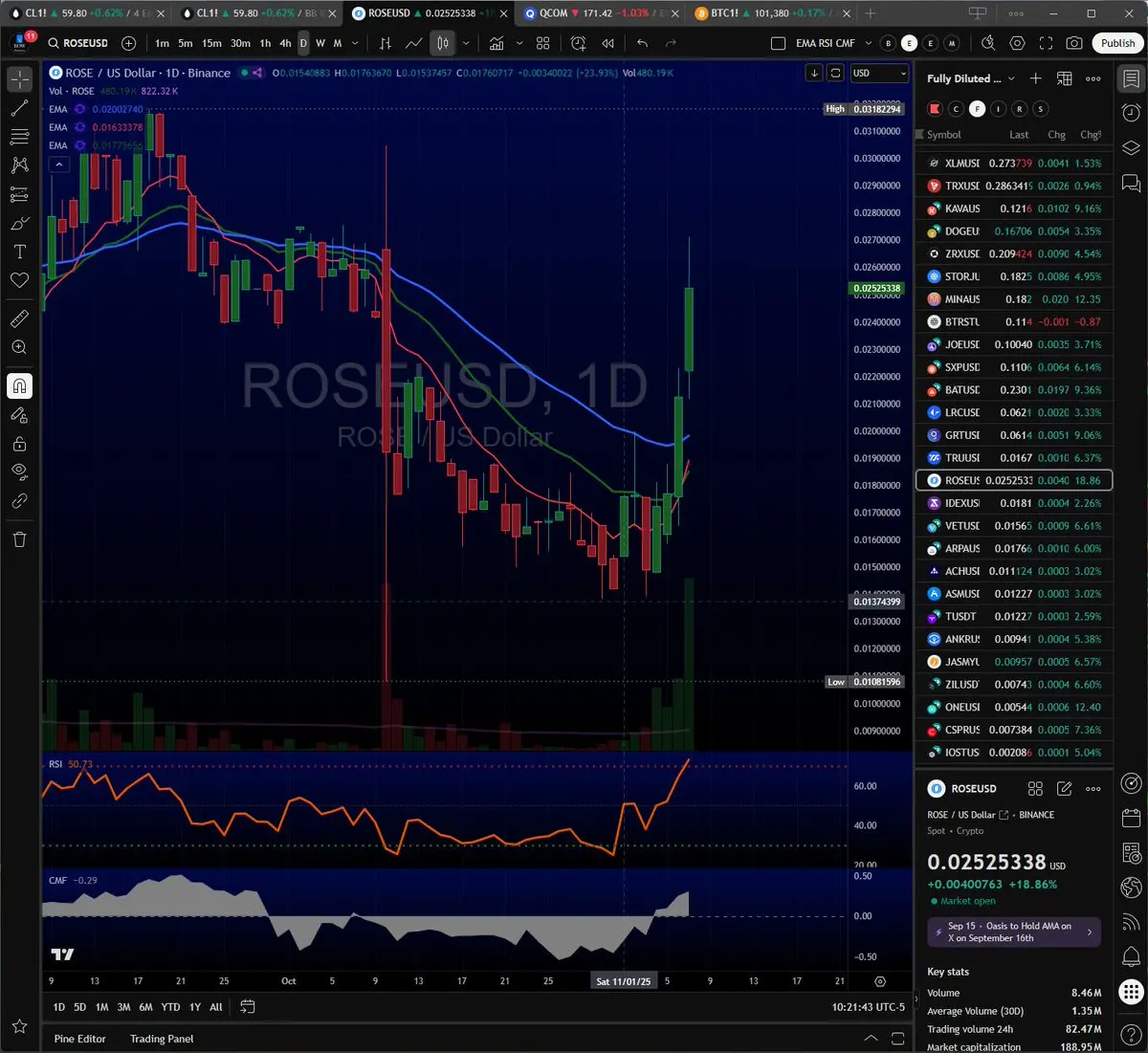The width and height of the screenshot is (1148, 1053).
Task: Open the patterns drawing tool group
Action: (x=19, y=165)
